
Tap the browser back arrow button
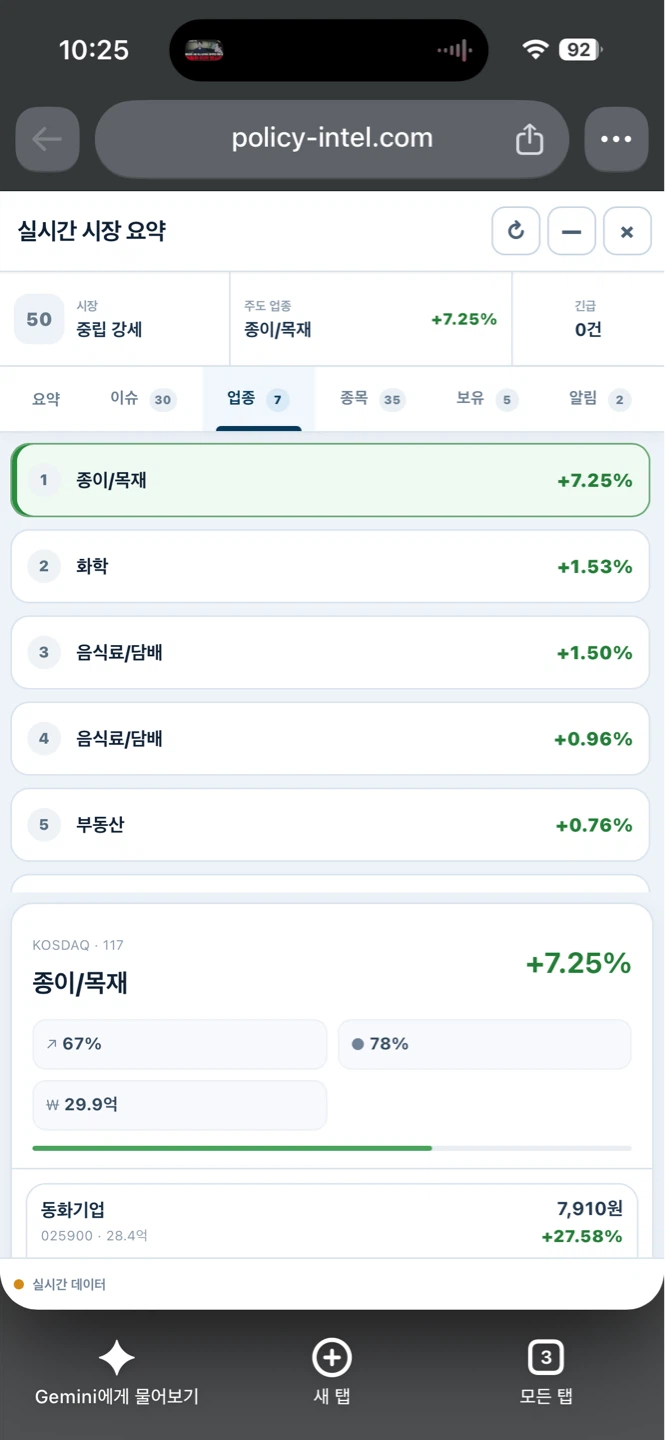pyautogui.click(x=48, y=139)
